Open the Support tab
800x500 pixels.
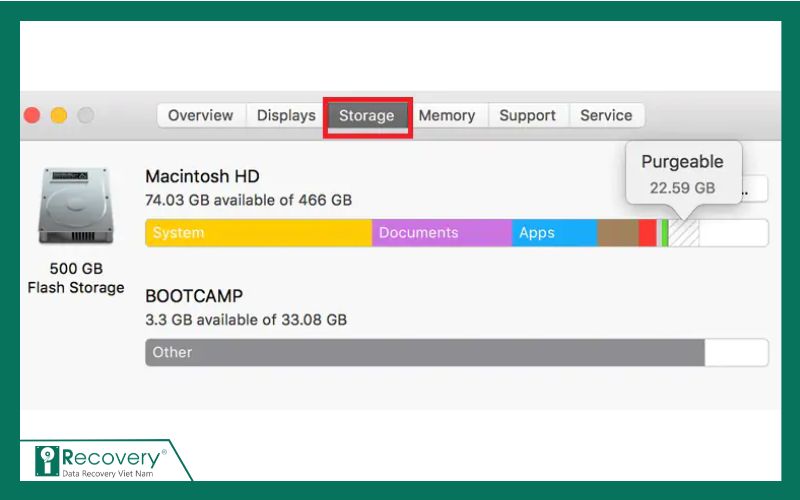(528, 115)
